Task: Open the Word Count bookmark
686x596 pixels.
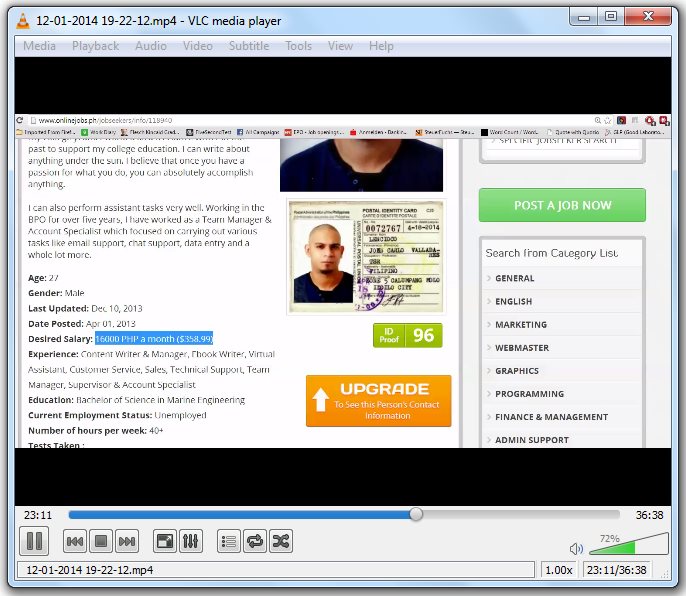Action: pyautogui.click(x=509, y=132)
